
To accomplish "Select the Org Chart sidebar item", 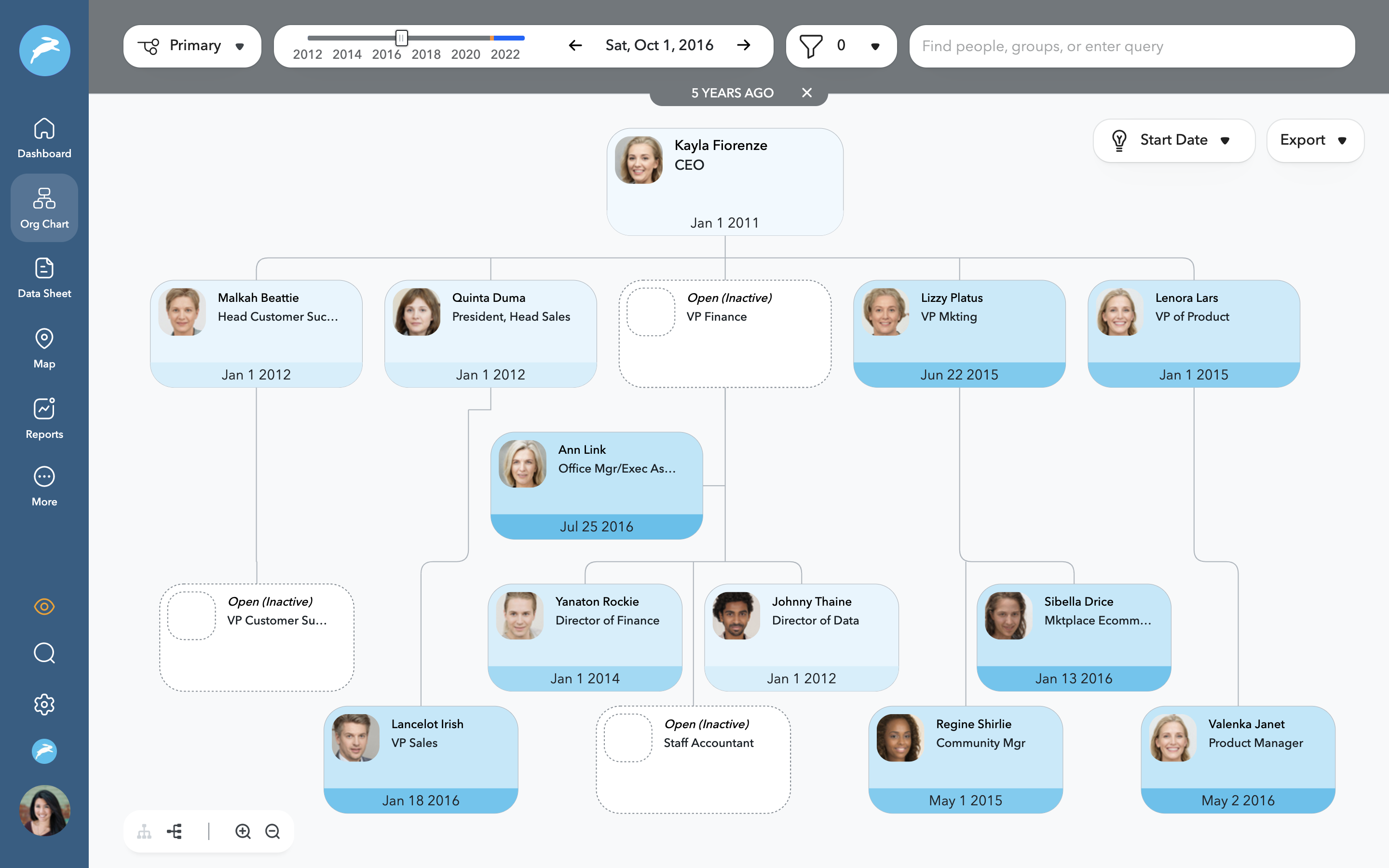I will 44,208.
